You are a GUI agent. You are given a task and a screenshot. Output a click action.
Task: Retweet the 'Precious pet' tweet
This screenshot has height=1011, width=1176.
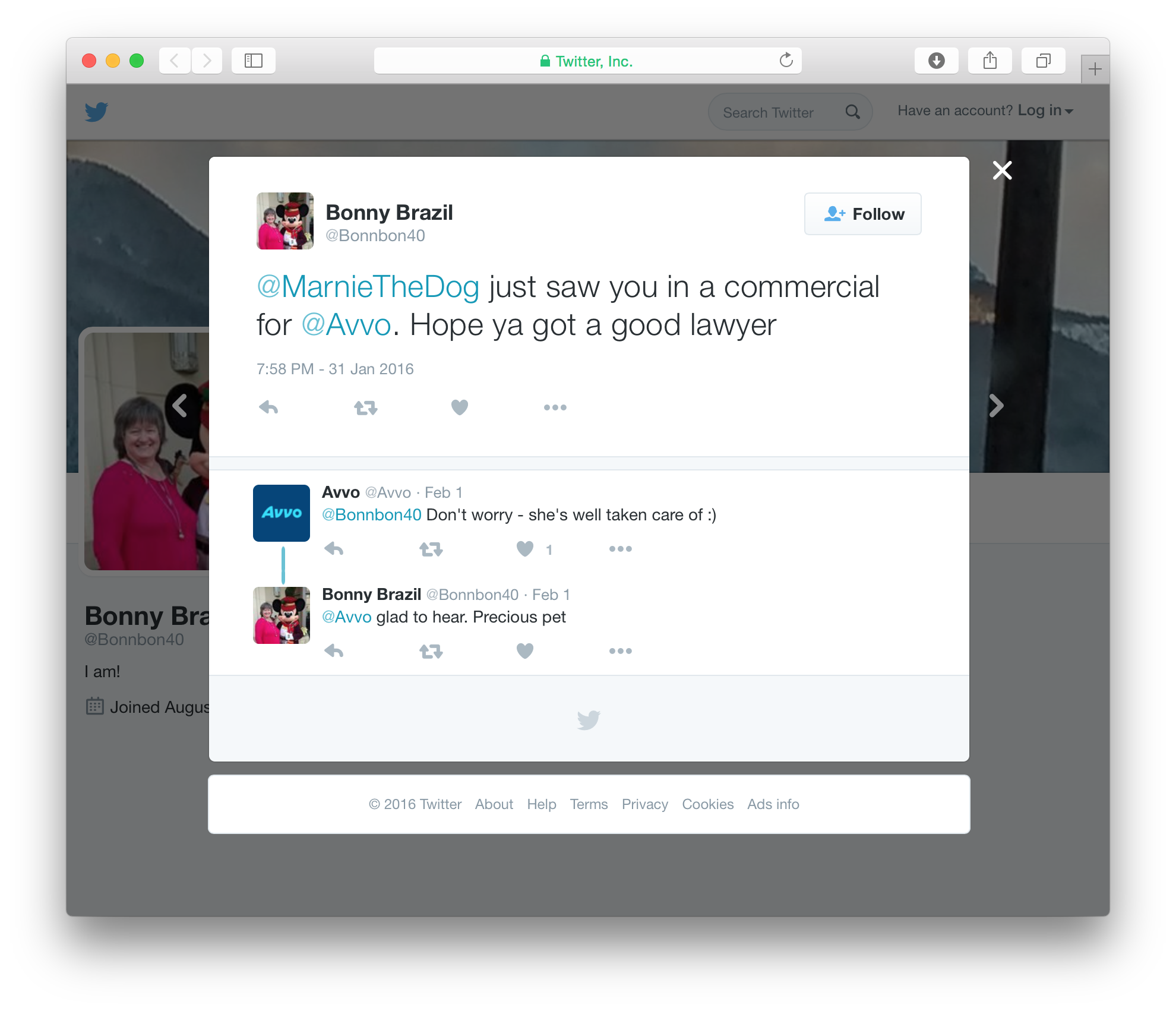pyautogui.click(x=431, y=651)
